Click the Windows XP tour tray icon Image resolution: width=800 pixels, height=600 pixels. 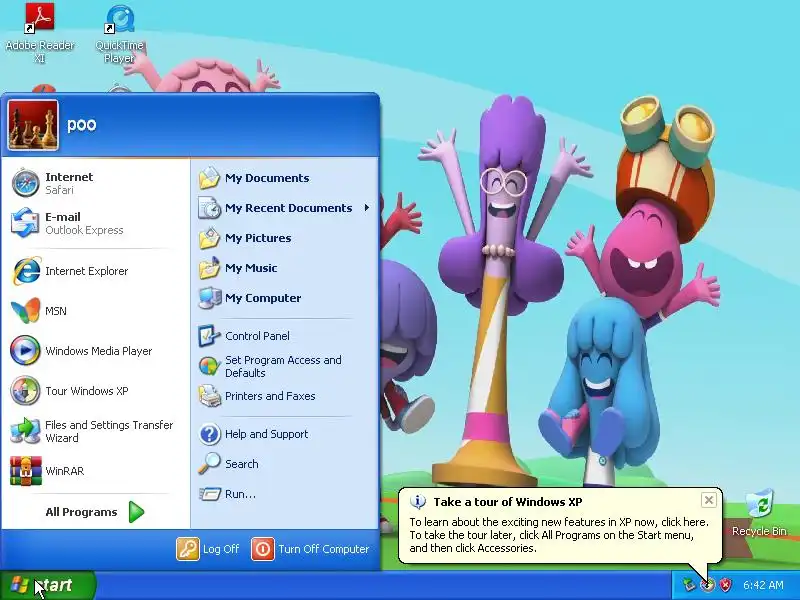click(707, 585)
